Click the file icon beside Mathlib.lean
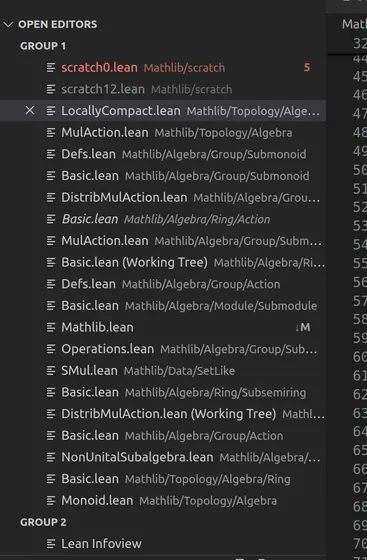The image size is (367, 560). point(51,327)
